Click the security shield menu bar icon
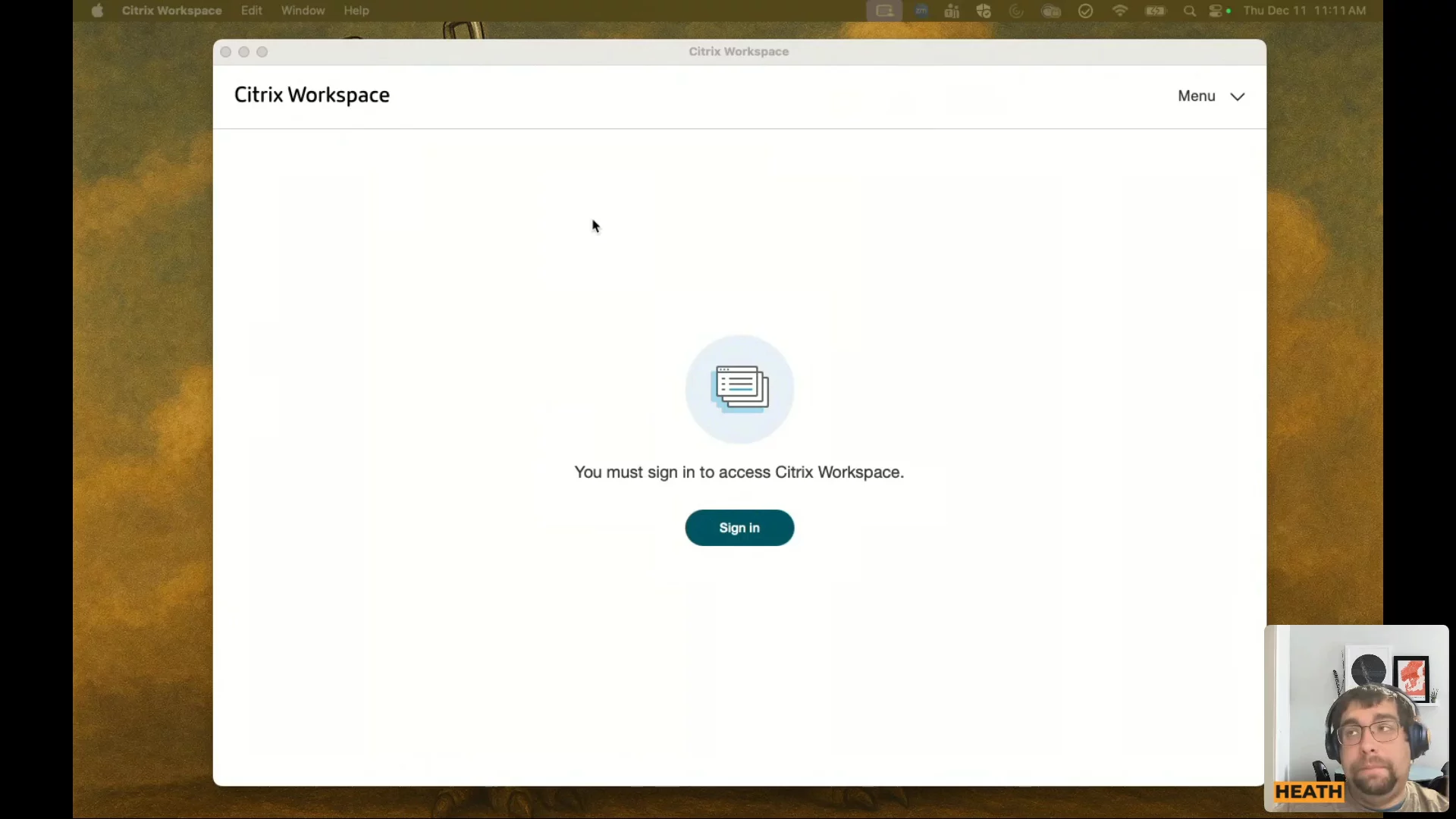This screenshot has width=1456, height=819. coord(984,11)
